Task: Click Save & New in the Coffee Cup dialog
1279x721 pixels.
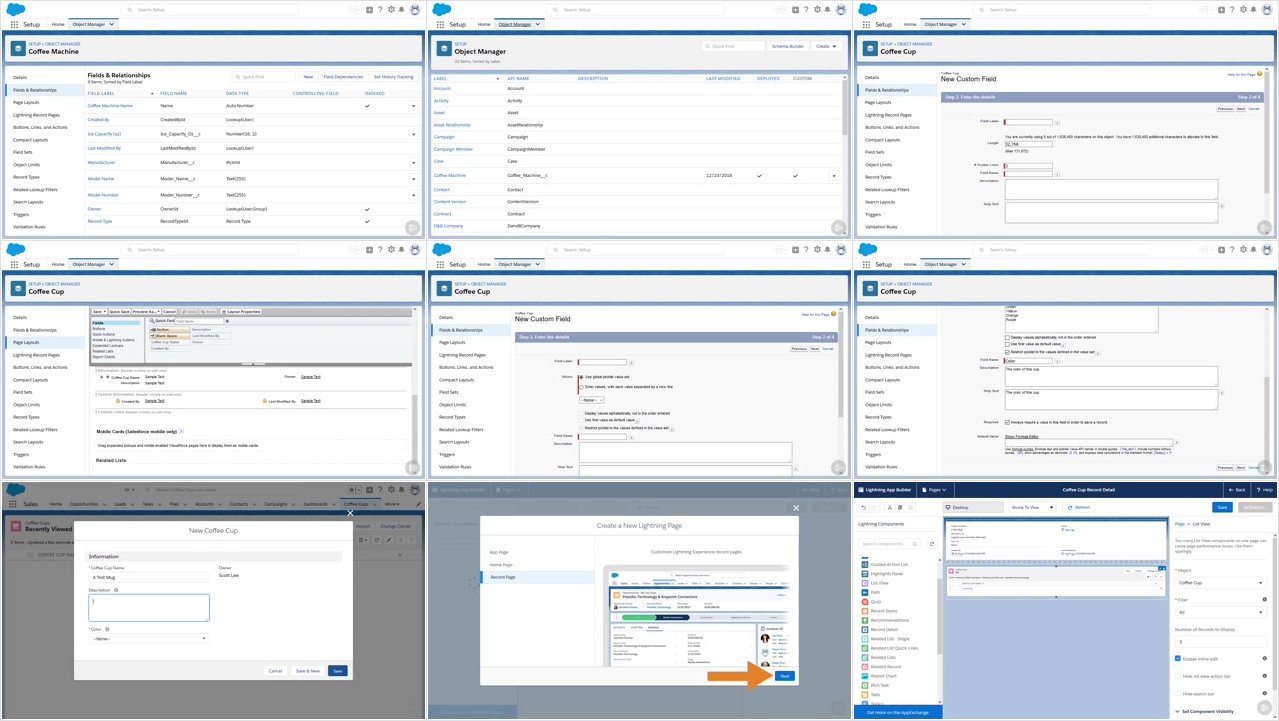Action: click(x=307, y=670)
